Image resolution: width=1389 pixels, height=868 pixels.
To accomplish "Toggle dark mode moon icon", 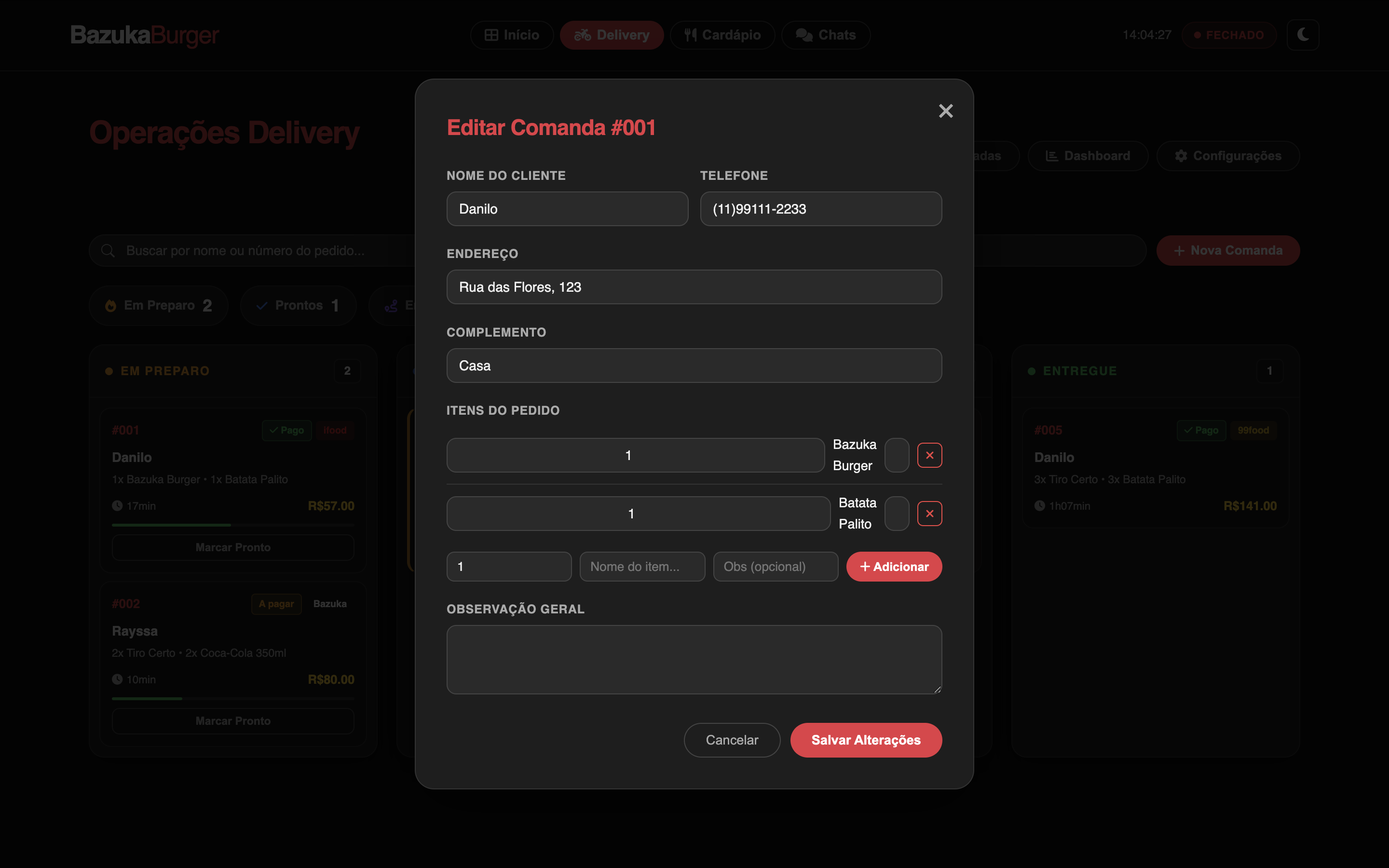I will click(x=1302, y=35).
